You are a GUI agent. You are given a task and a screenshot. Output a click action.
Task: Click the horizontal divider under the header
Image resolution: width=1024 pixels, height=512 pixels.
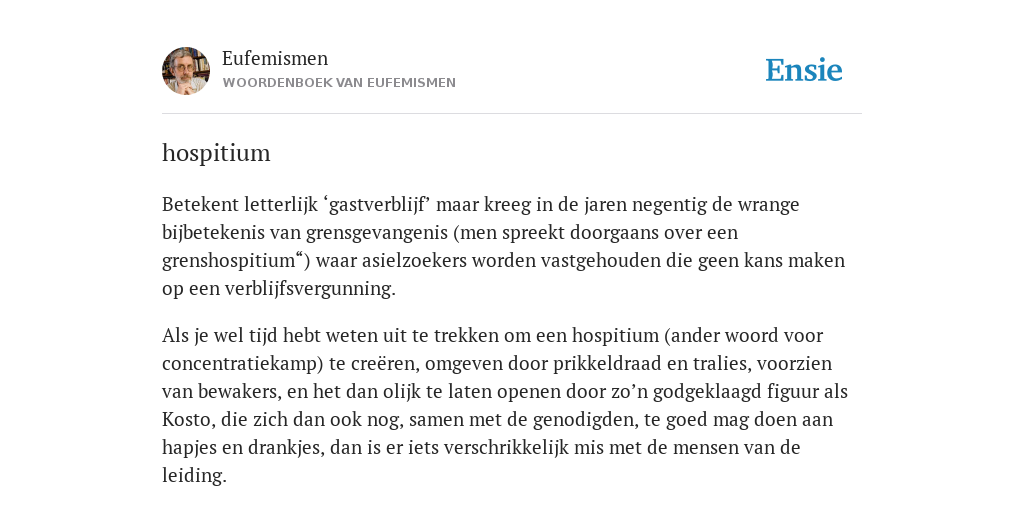pyautogui.click(x=512, y=114)
